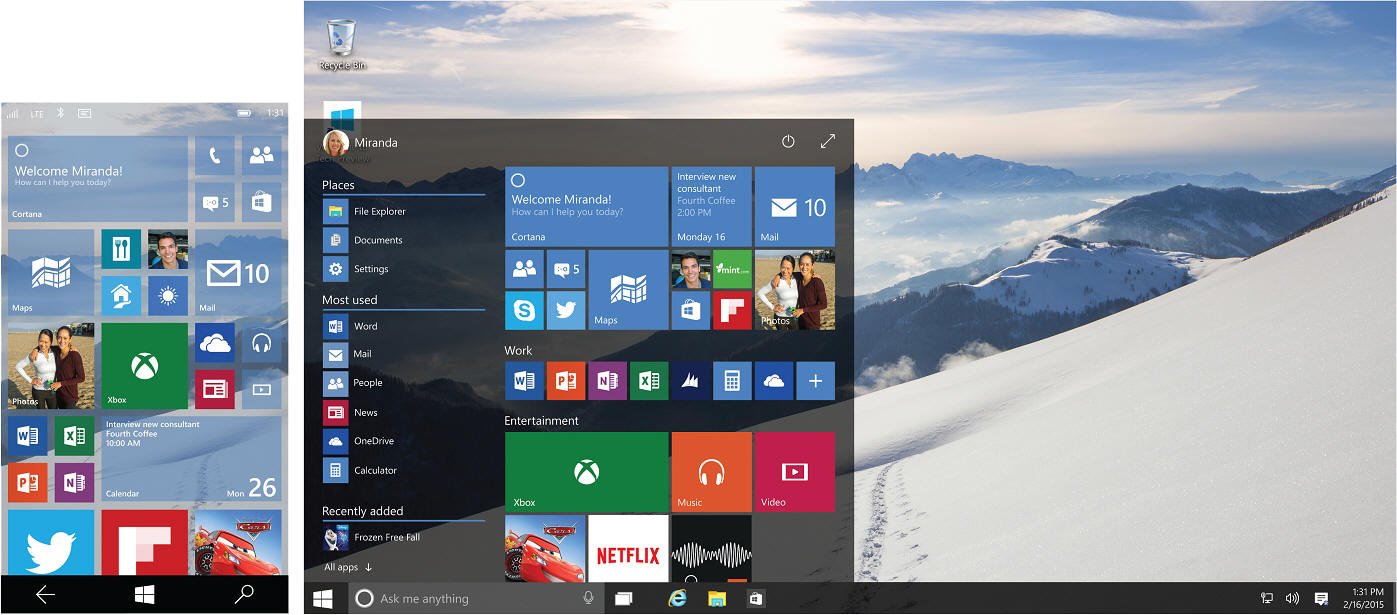The image size is (1397, 615).
Task: Open the Excel tile under Work
Action: [648, 381]
